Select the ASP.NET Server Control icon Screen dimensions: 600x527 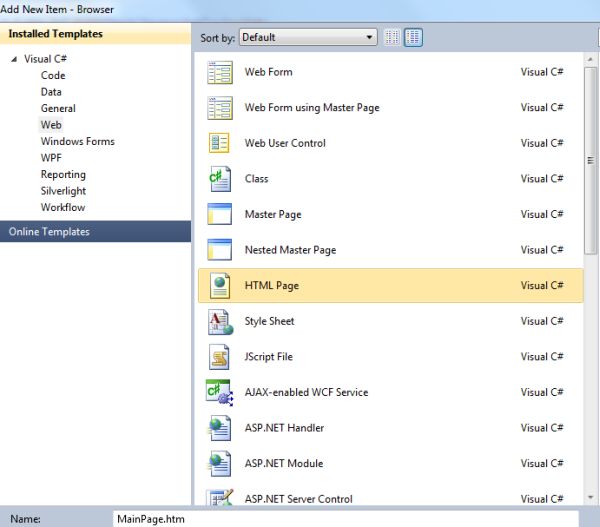(219, 497)
